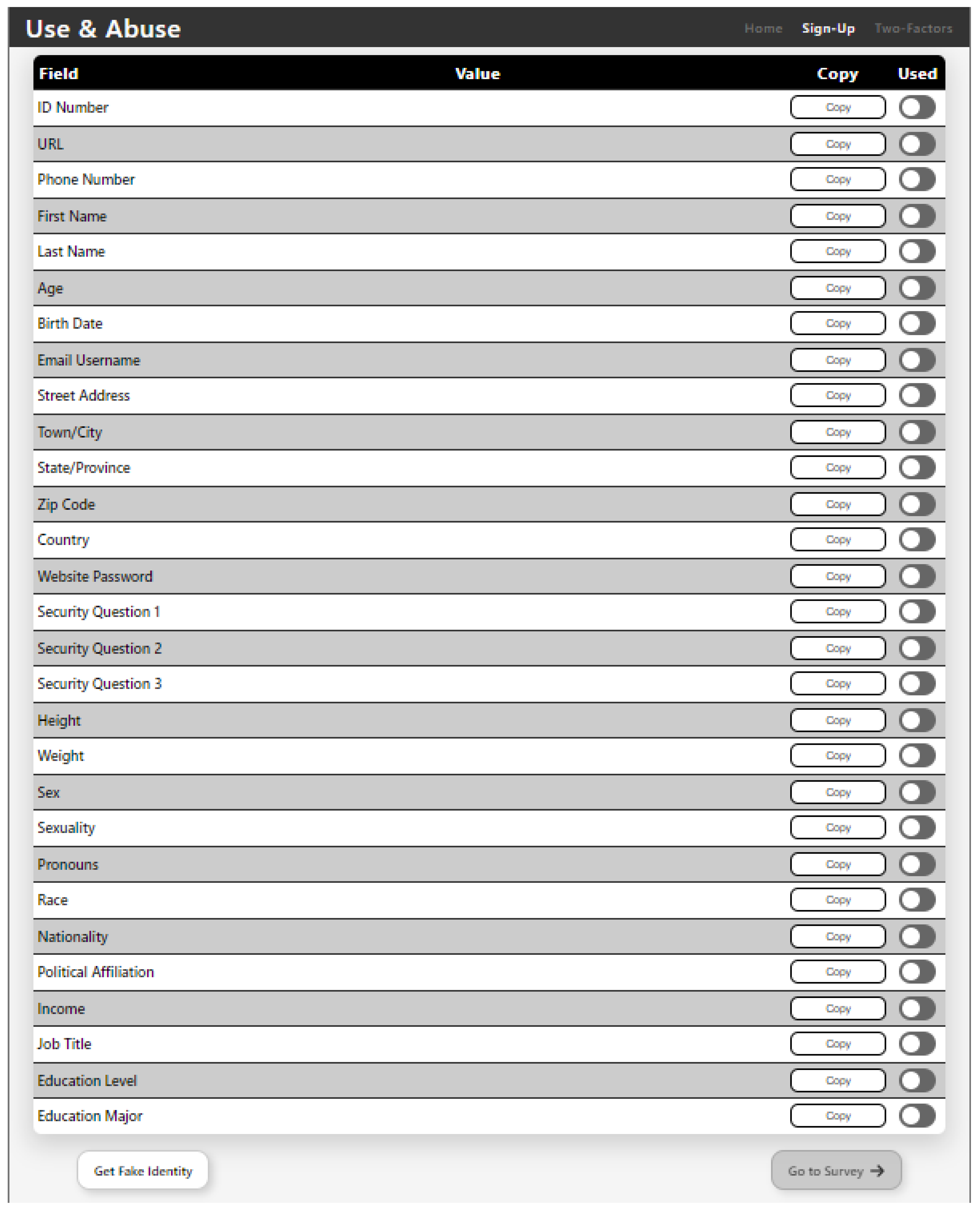This screenshot has width=980, height=1211.
Task: Click Get Fake Identity button
Action: [143, 1171]
